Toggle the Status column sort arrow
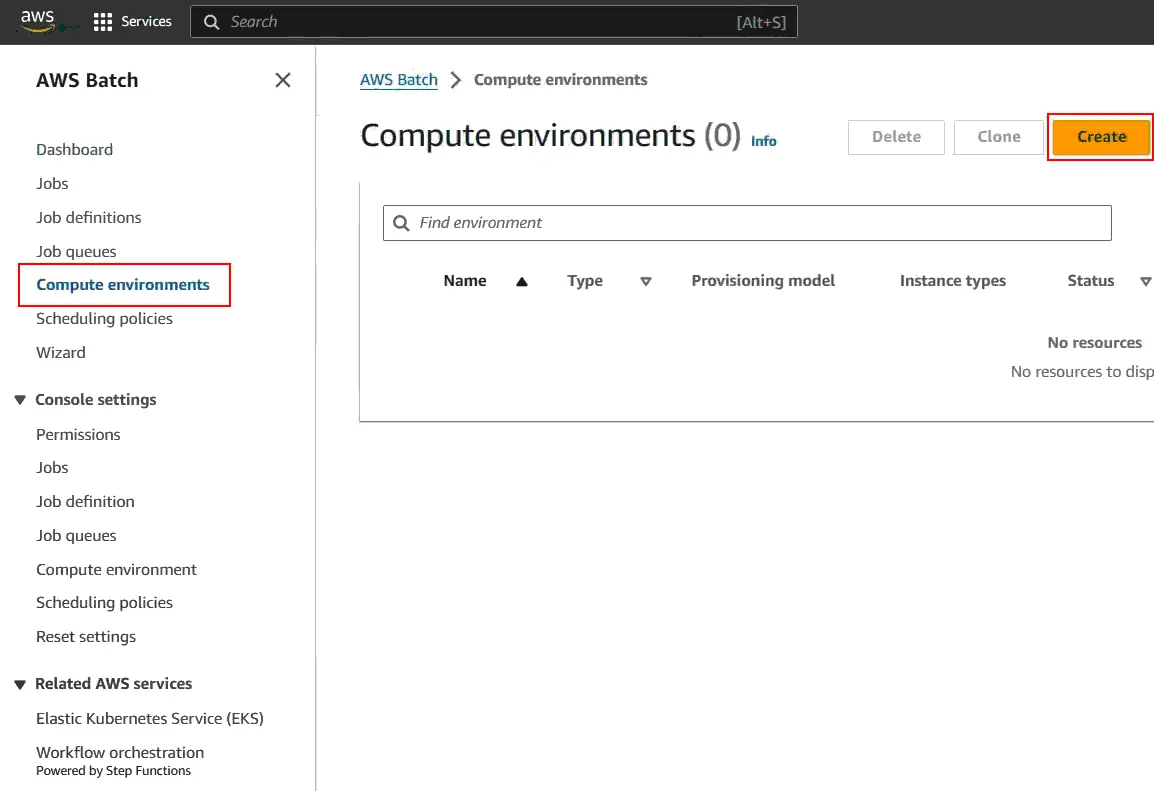 [x=1145, y=281]
